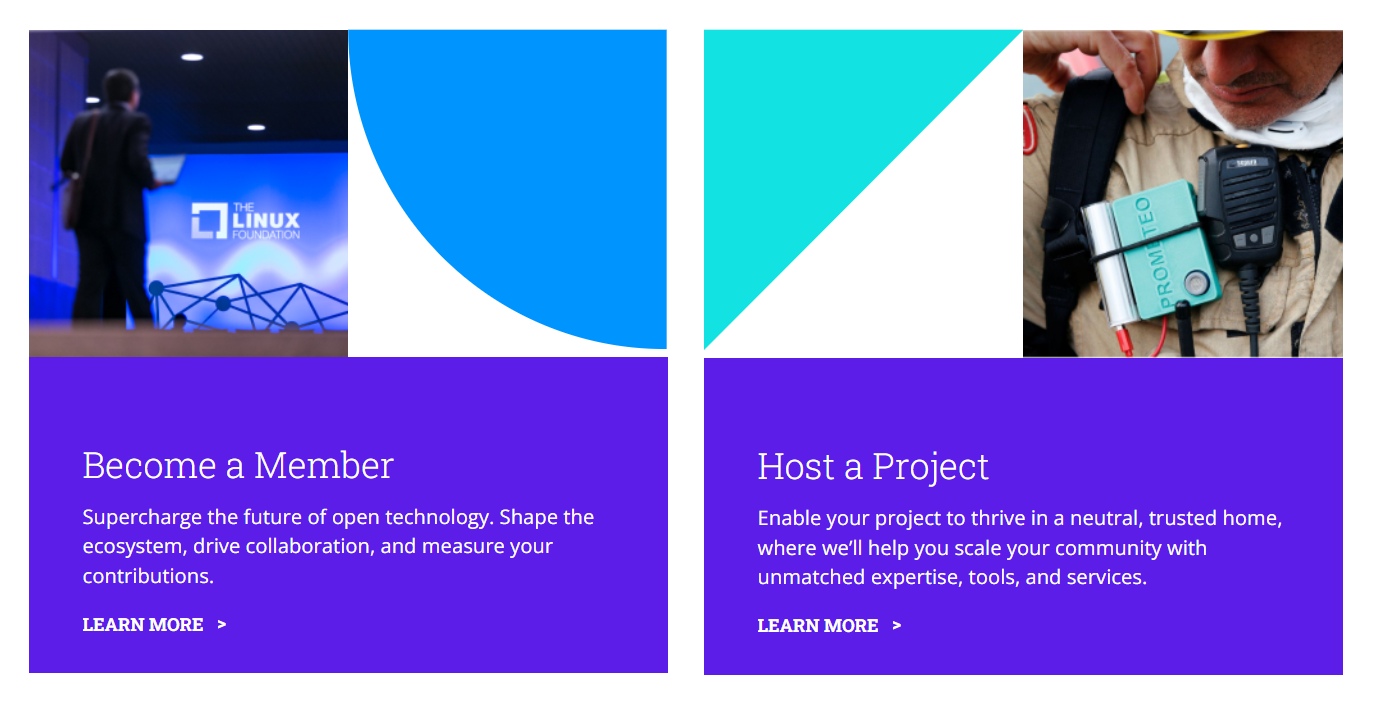
Task: Click the arrow chevron beside Host a Project's Learn More
Action: pyautogui.click(x=897, y=626)
